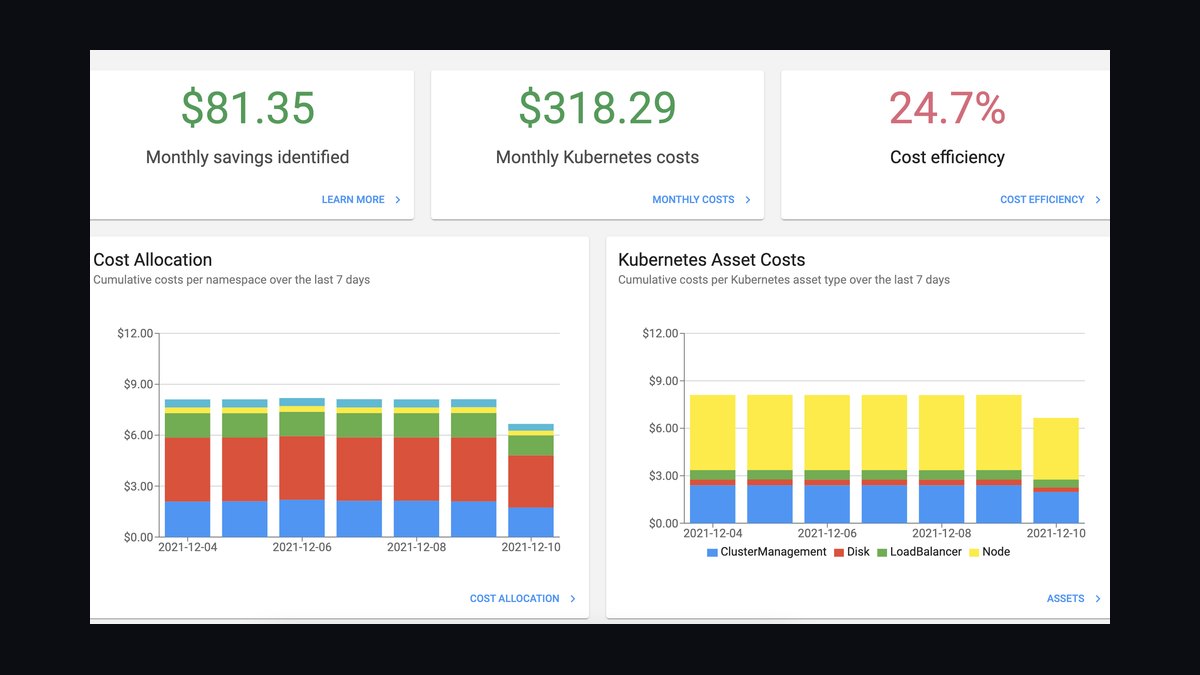Click the chevron beside COST EFFICIENCY link

1098,200
